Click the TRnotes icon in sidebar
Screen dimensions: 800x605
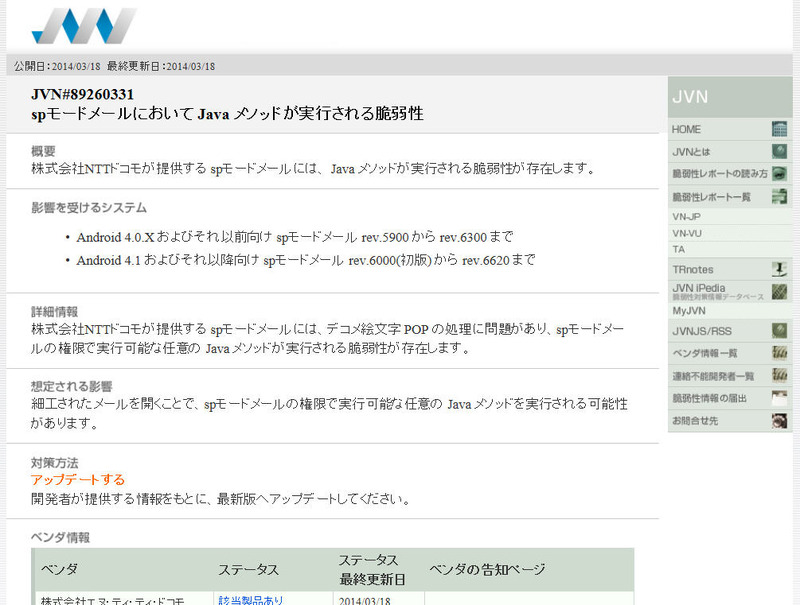pyautogui.click(x=779, y=269)
